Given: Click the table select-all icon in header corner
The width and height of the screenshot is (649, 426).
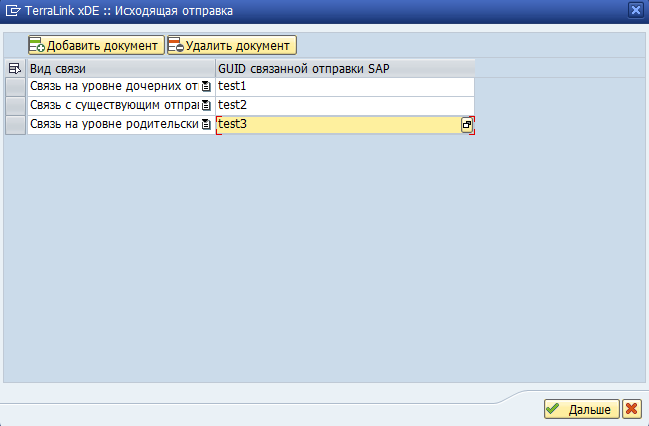Looking at the screenshot, I should pos(14,68).
